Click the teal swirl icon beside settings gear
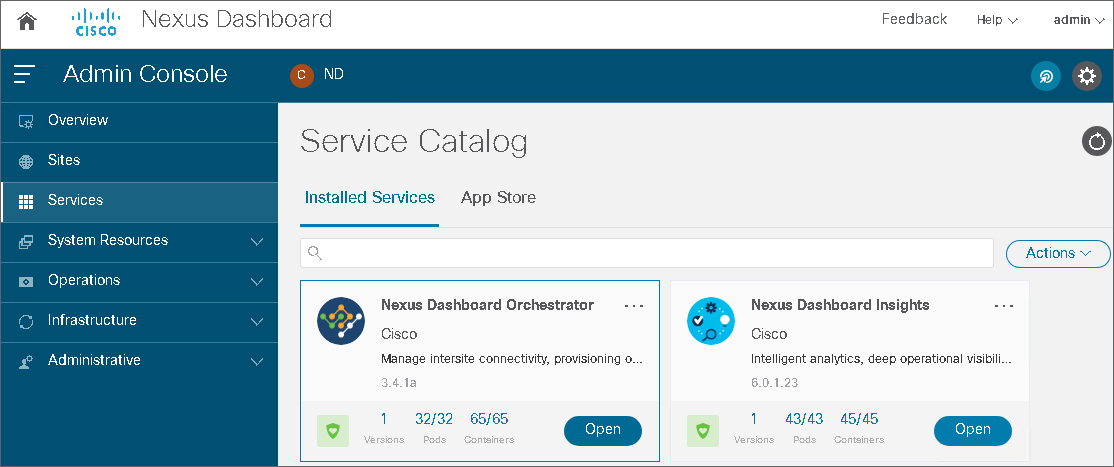This screenshot has height=467, width=1114. tap(1046, 76)
